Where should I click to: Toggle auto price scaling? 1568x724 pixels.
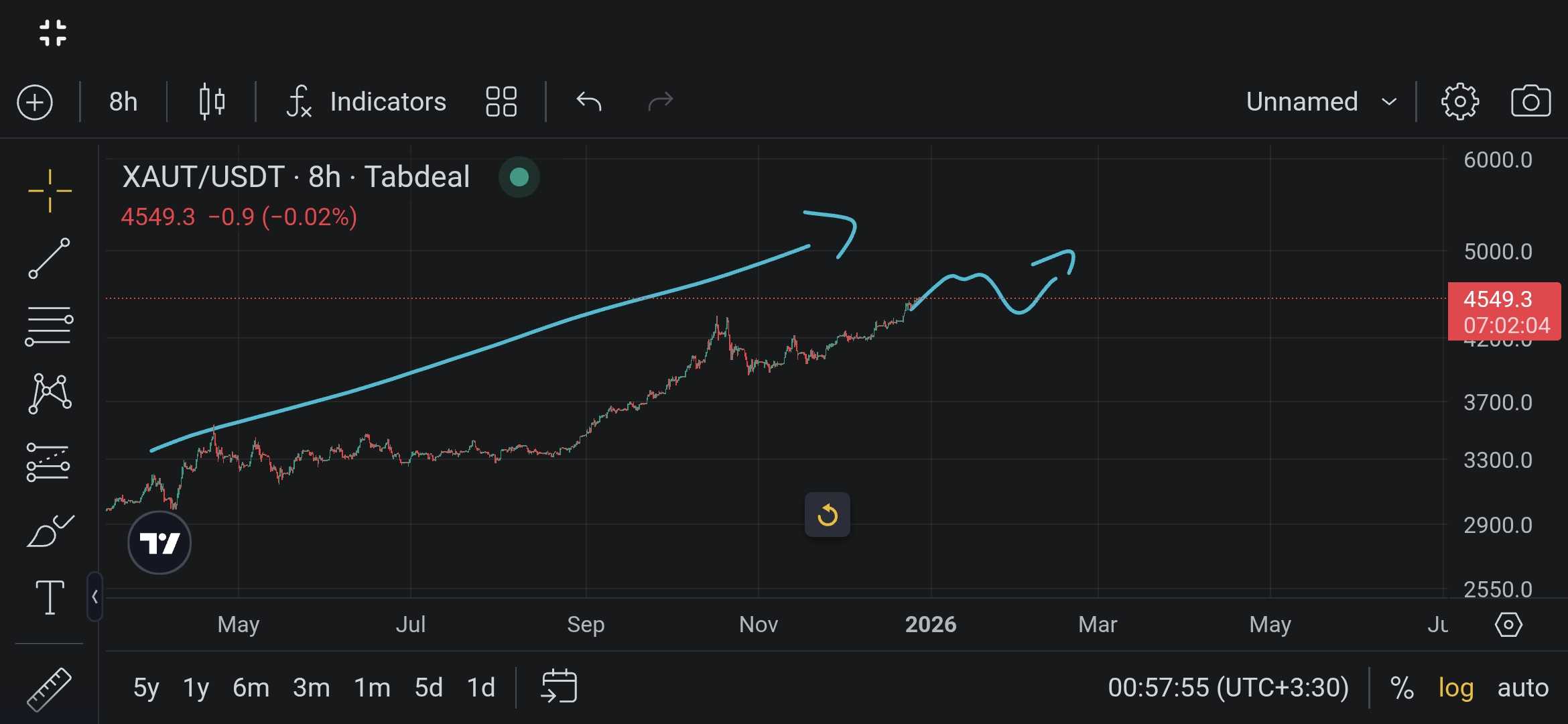[x=1522, y=688]
